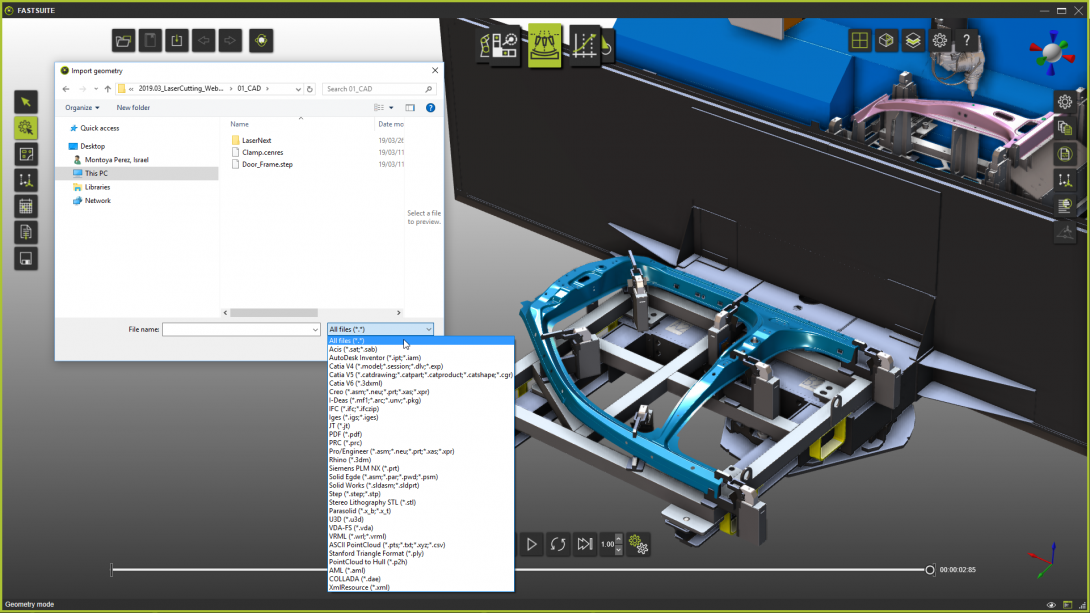
Task: Click the layers icon in top-right toolbar
Action: (x=912, y=41)
